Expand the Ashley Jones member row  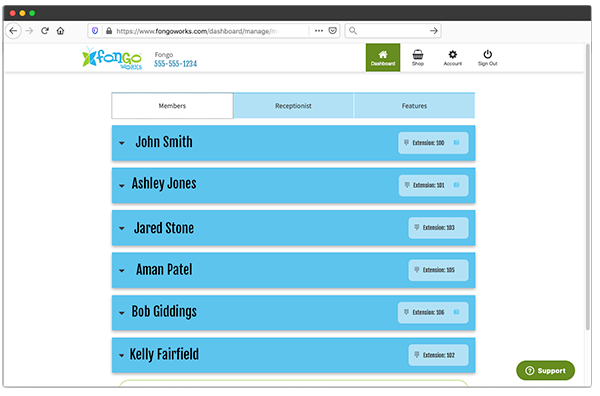tap(122, 186)
